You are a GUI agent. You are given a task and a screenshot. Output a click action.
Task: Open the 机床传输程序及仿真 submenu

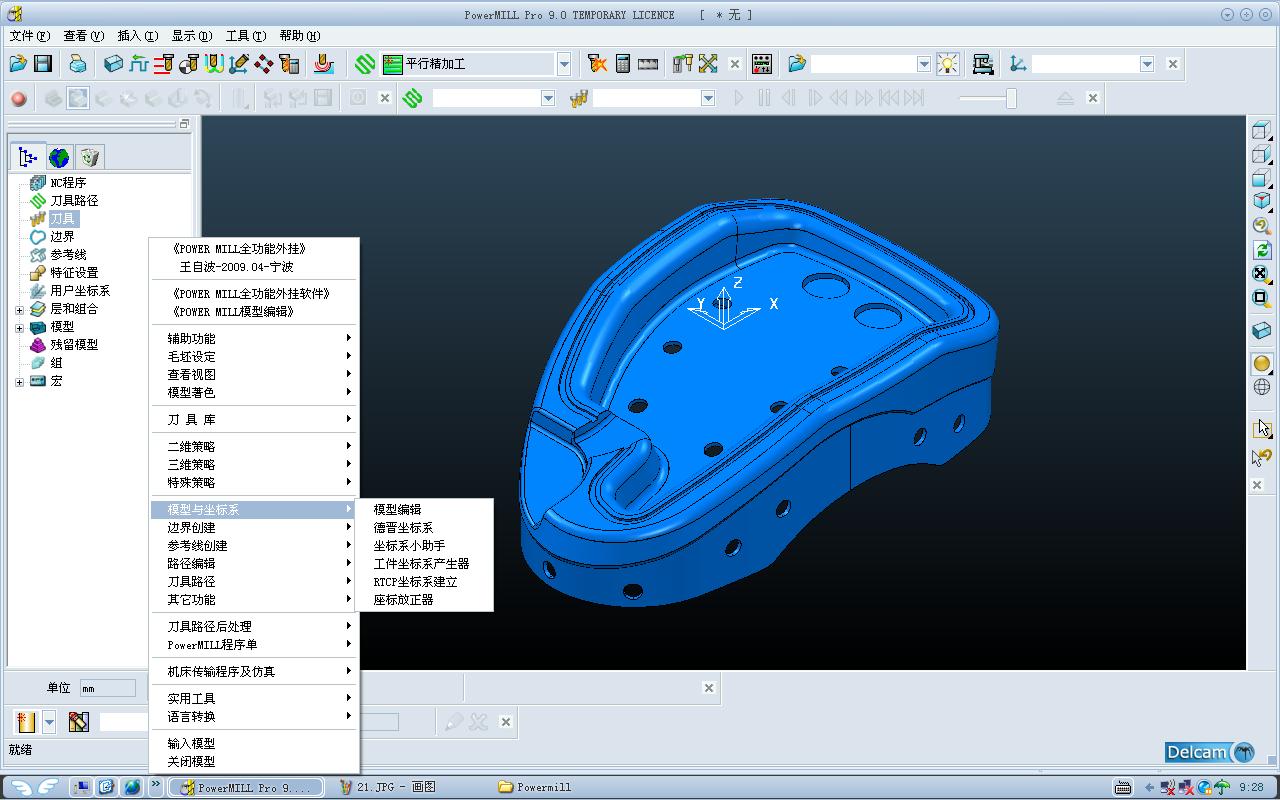(x=254, y=672)
